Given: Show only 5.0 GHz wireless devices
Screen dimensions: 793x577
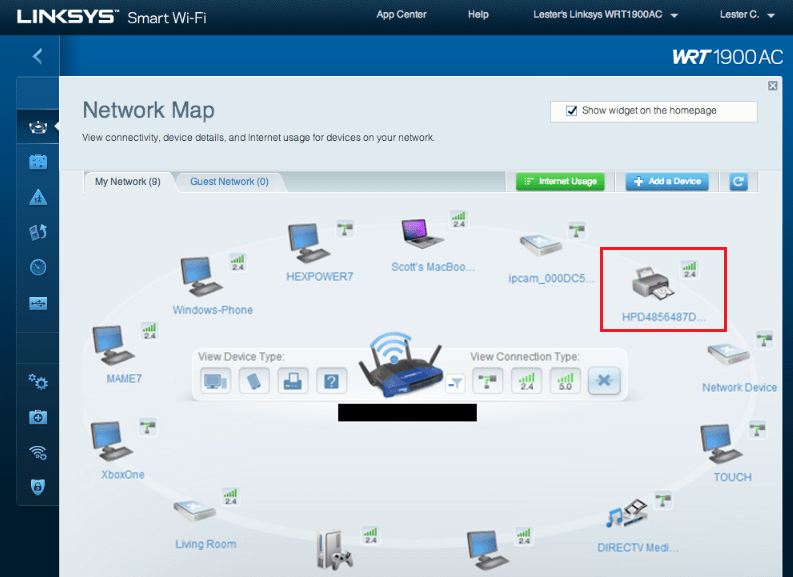Looking at the screenshot, I should pos(565,380).
